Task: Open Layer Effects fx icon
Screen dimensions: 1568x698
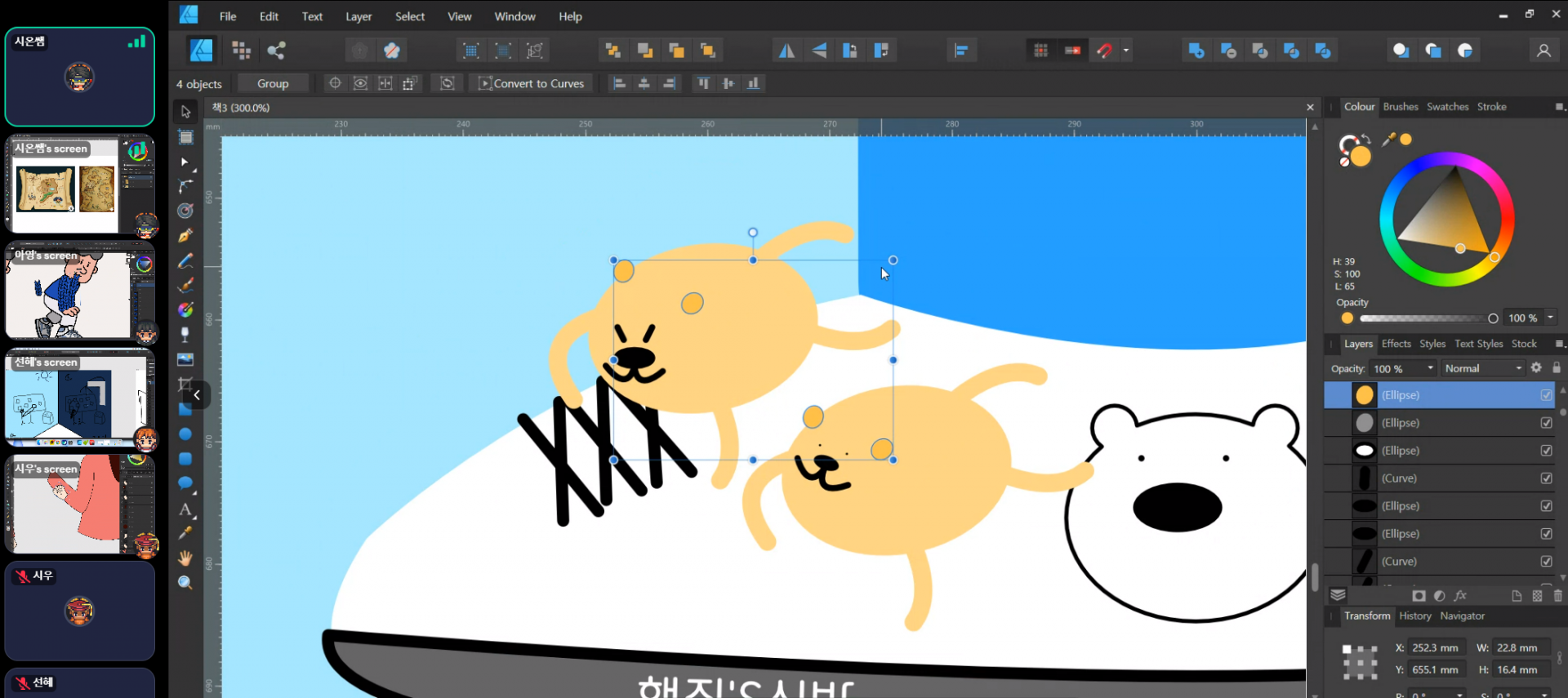Action: point(1460,596)
